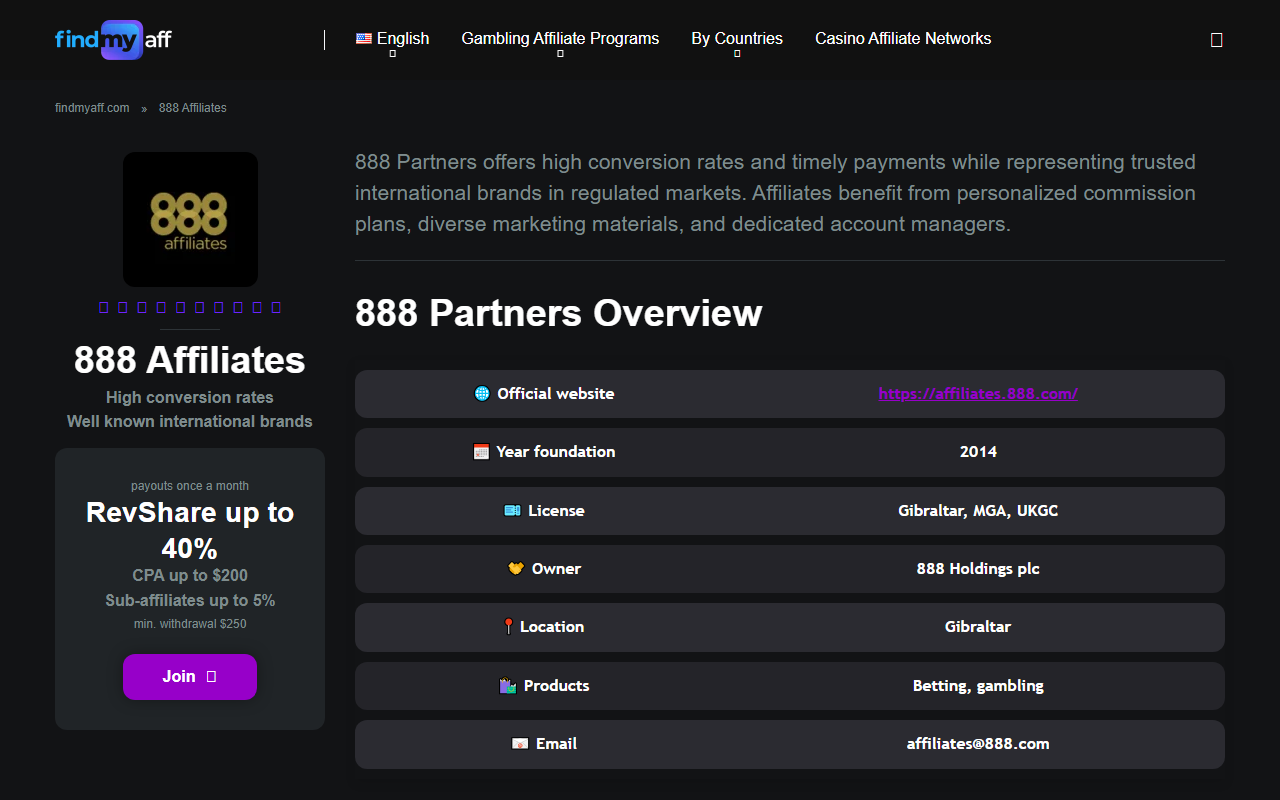Click the Betting, gambling products value
Image resolution: width=1280 pixels, height=800 pixels.
[978, 686]
